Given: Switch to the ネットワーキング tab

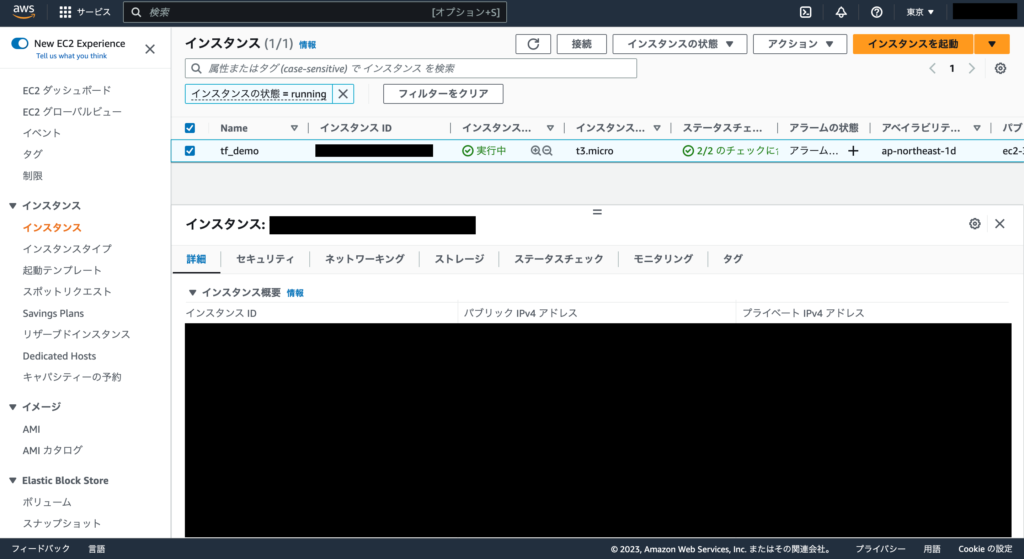Looking at the screenshot, I should pos(364,259).
